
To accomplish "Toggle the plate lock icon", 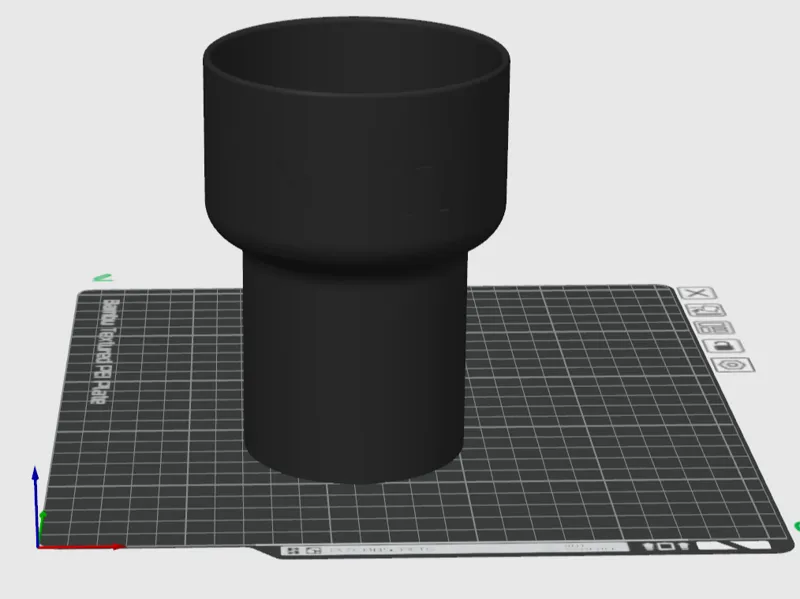I will point(723,346).
